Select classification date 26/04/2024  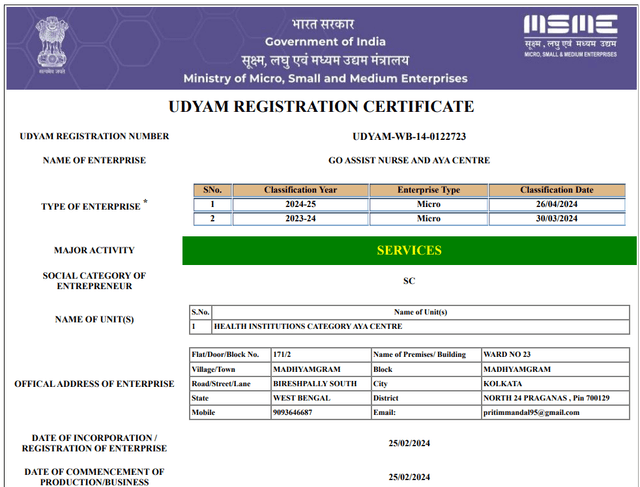coord(557,204)
